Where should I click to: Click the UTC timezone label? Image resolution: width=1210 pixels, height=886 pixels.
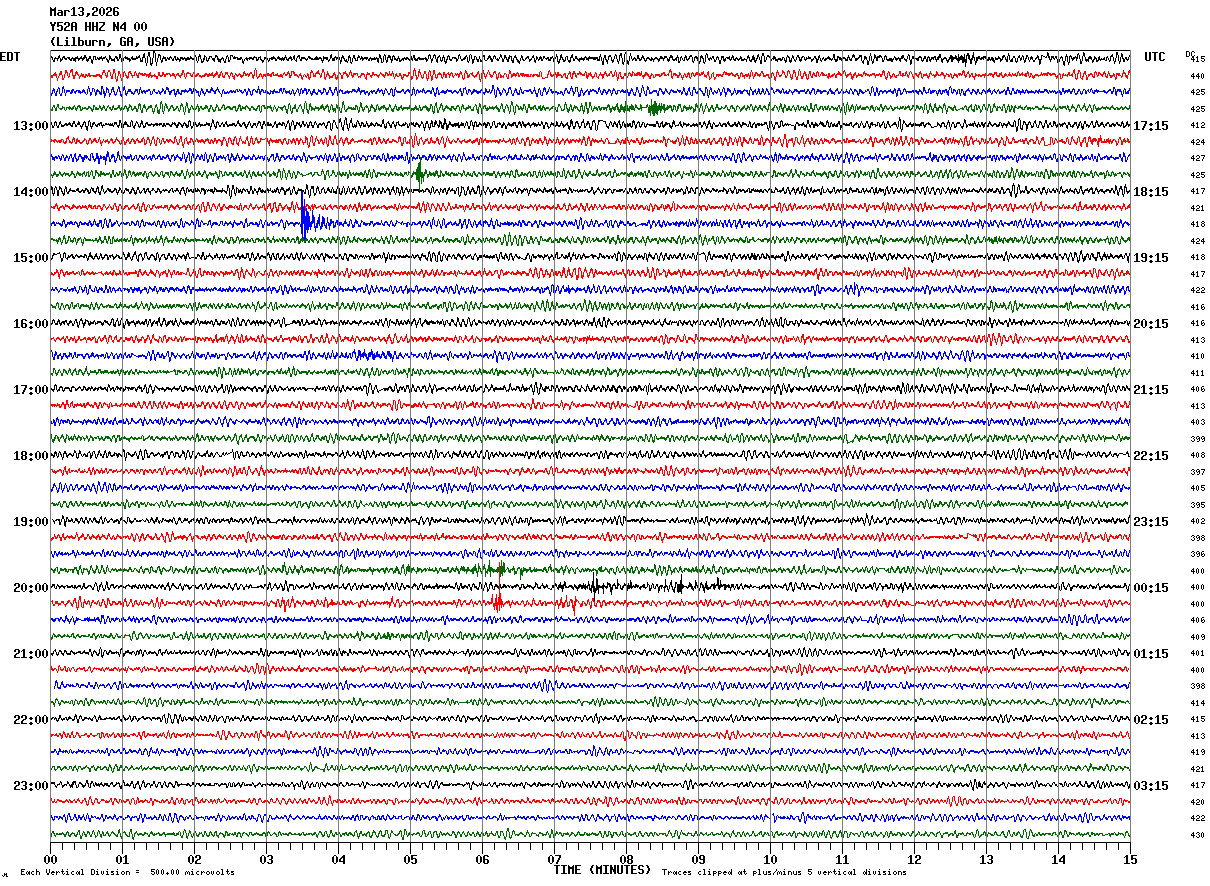click(1155, 57)
